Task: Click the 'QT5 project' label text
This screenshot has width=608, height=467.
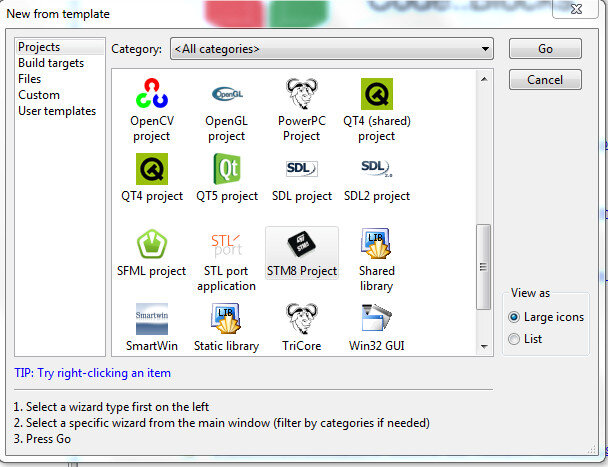Action: (227, 196)
